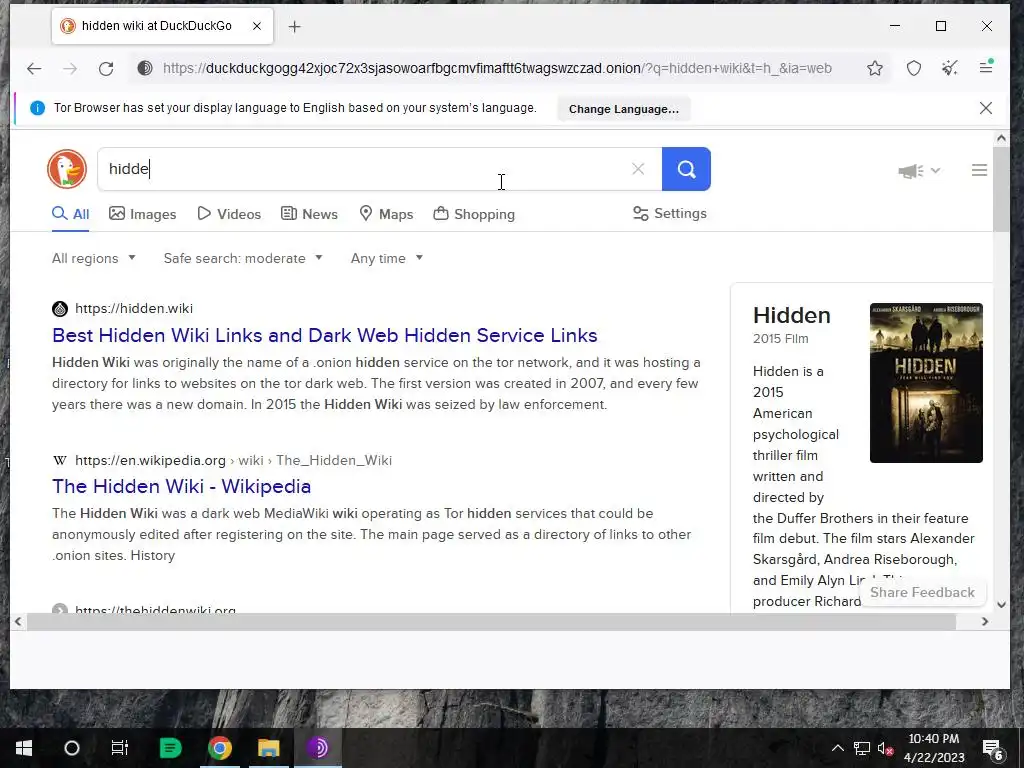Image resolution: width=1024 pixels, height=768 pixels.
Task: Expand Safe search: moderate dropdown
Action: click(243, 258)
